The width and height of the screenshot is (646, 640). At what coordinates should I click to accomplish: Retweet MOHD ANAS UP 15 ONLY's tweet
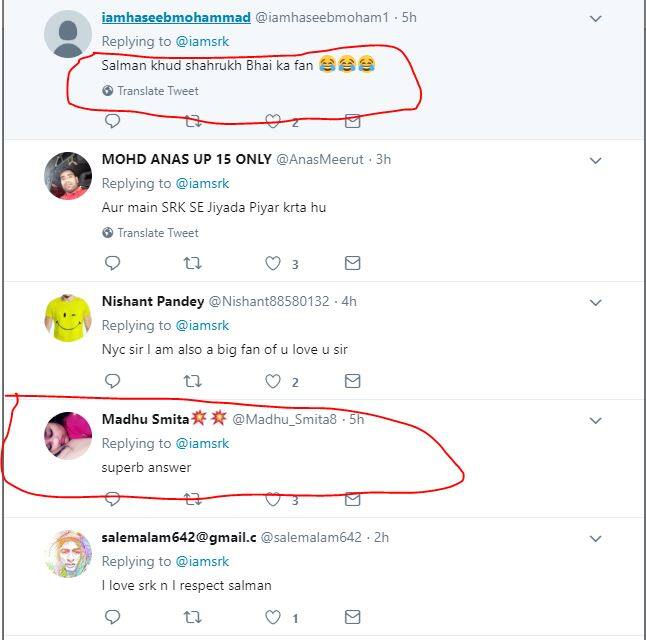point(193,263)
